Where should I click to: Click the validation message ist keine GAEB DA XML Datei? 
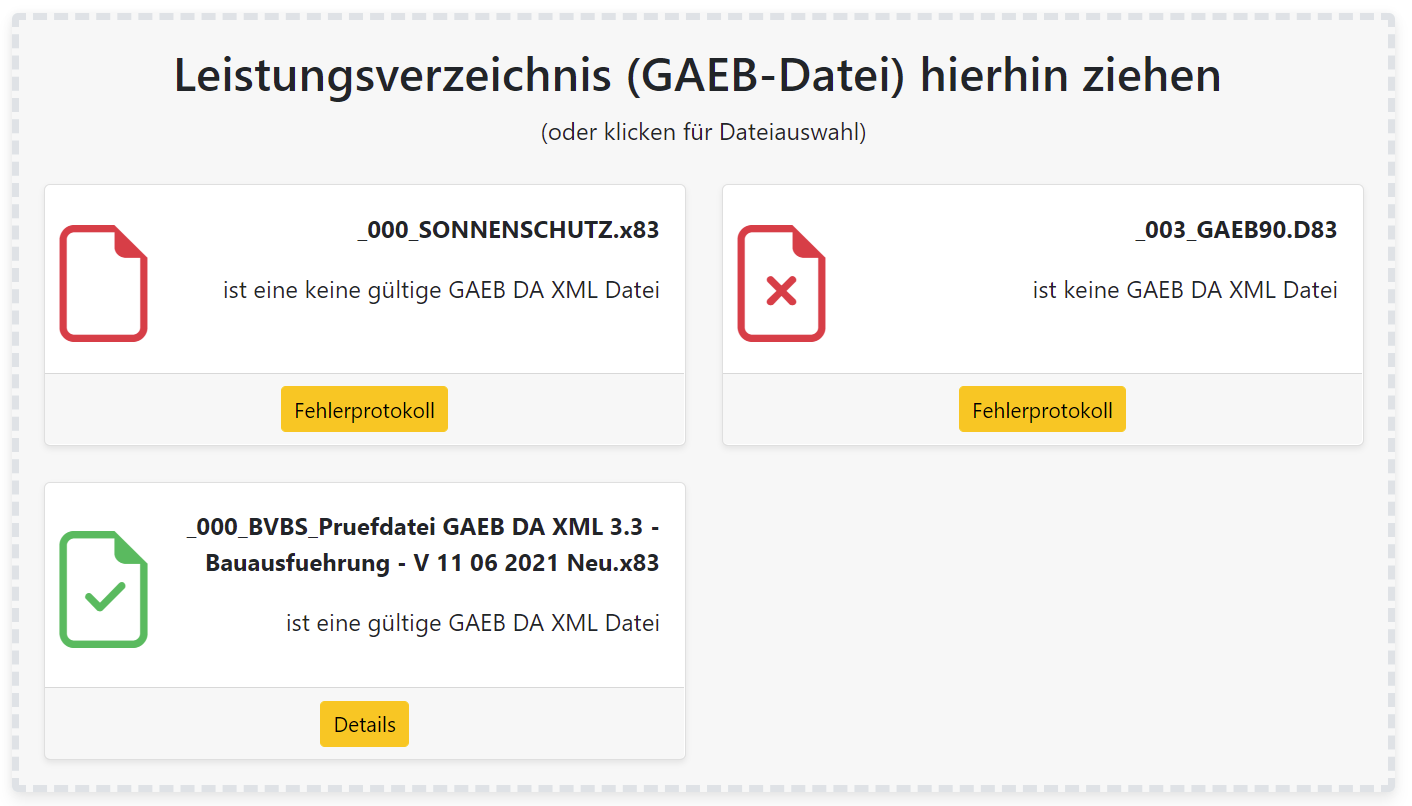[x=1186, y=289]
